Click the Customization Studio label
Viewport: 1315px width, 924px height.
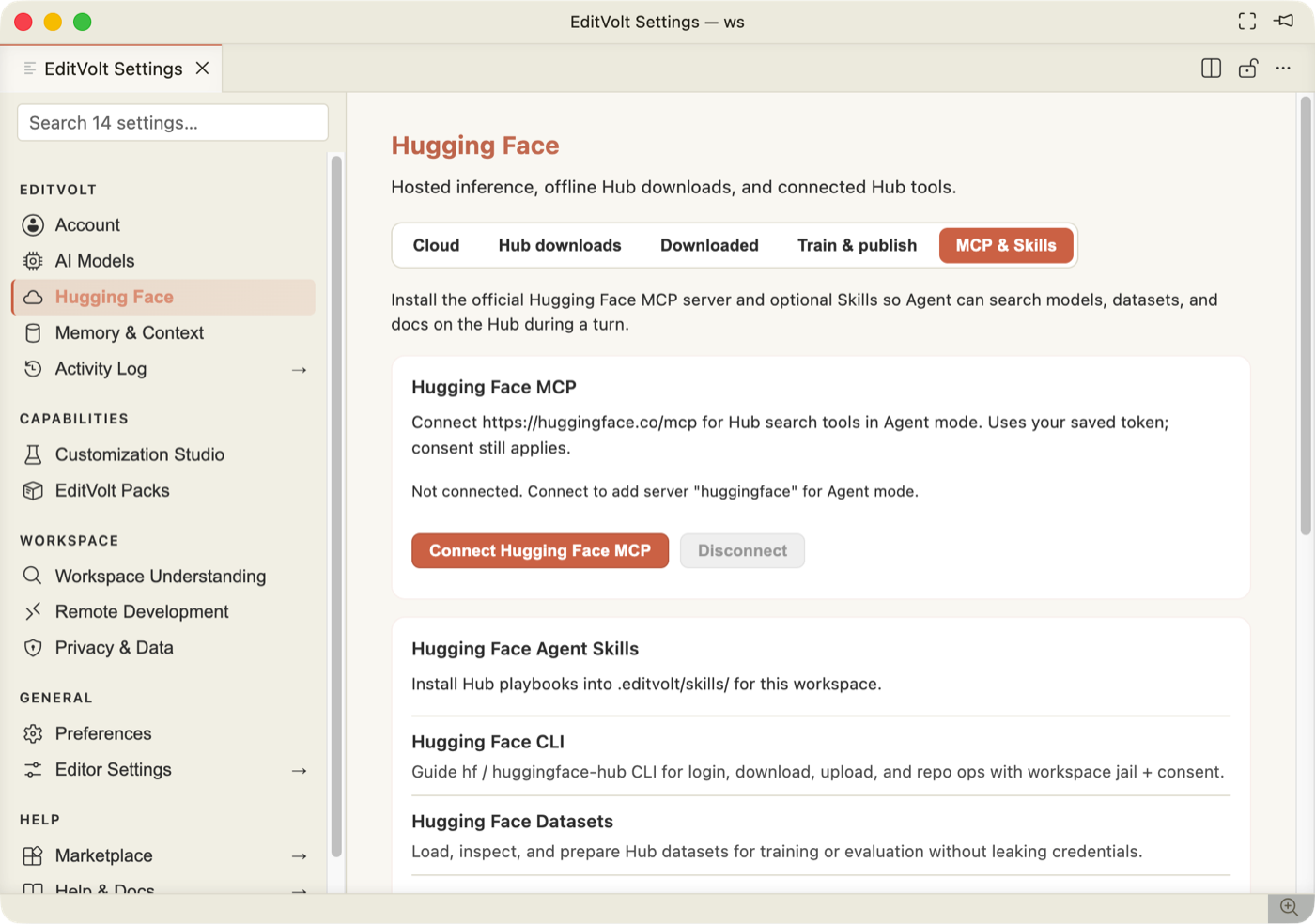pos(140,454)
